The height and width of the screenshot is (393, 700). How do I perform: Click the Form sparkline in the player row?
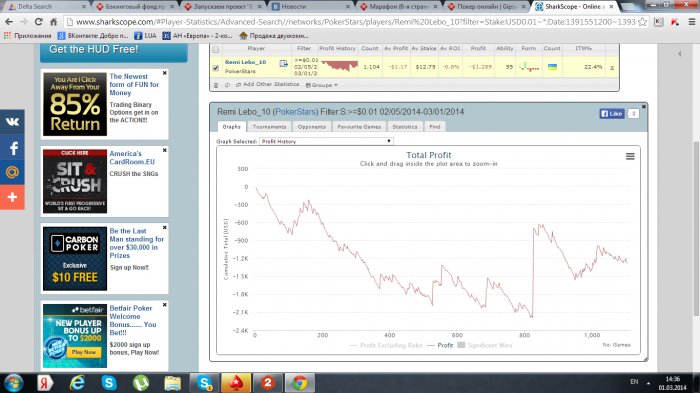[x=529, y=67]
